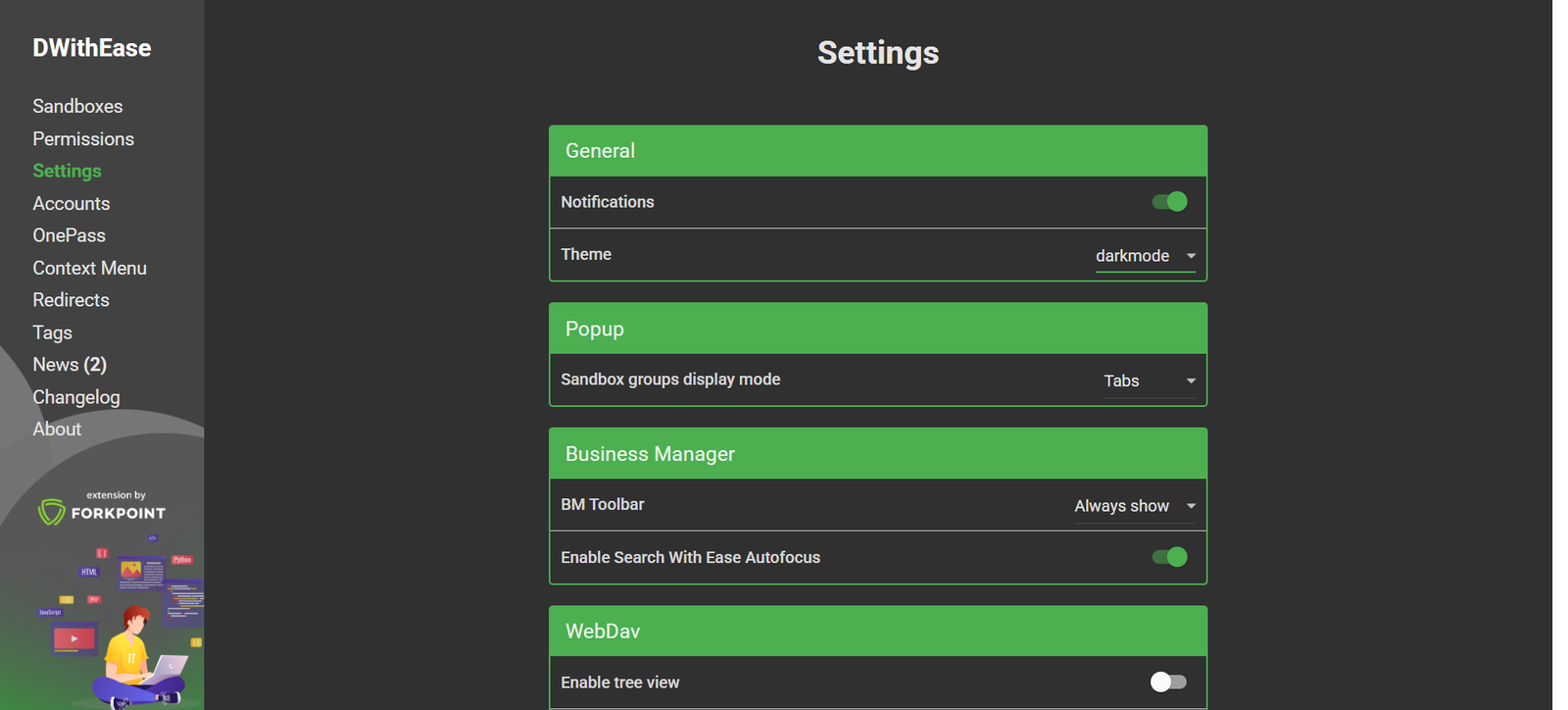Expand Sandbox groups display mode dropdown
Image resolution: width=1568 pixels, height=710 pixels.
1145,380
